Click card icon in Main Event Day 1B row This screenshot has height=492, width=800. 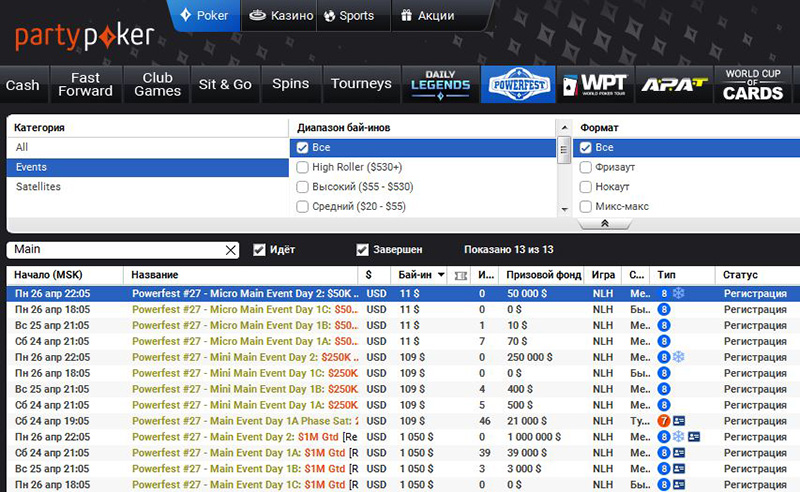679,469
